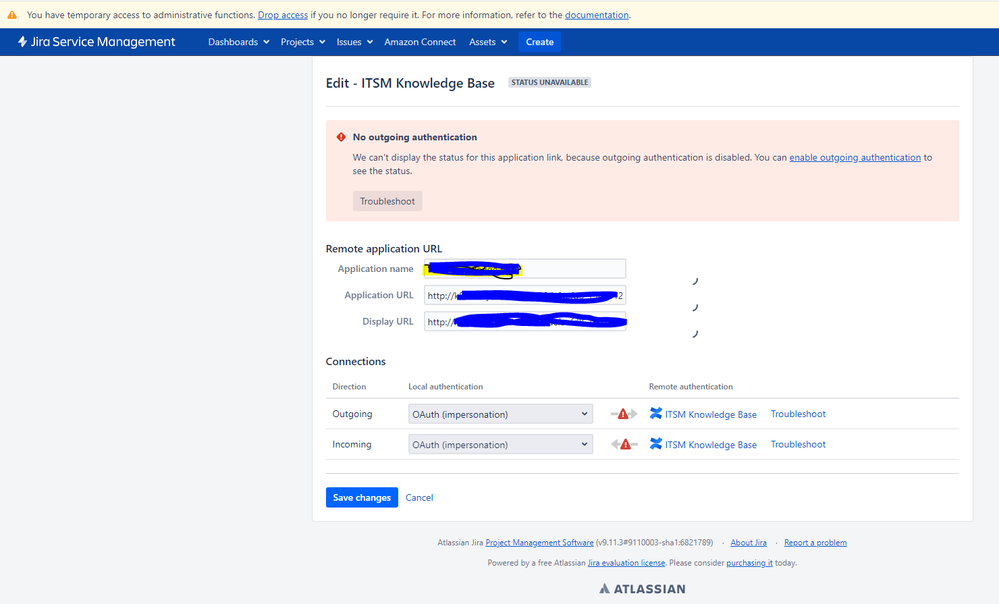Open the documentation link in banner
999x604 pixels.
coord(596,15)
